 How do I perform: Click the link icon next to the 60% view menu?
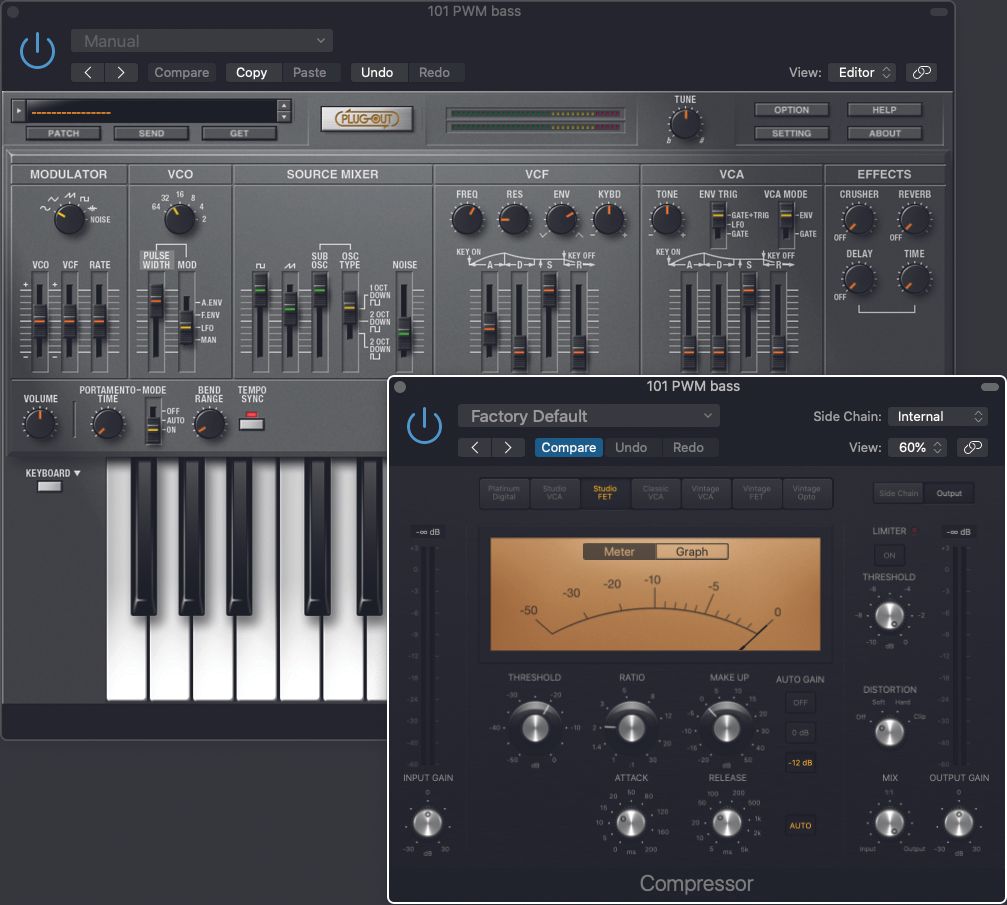pos(971,448)
